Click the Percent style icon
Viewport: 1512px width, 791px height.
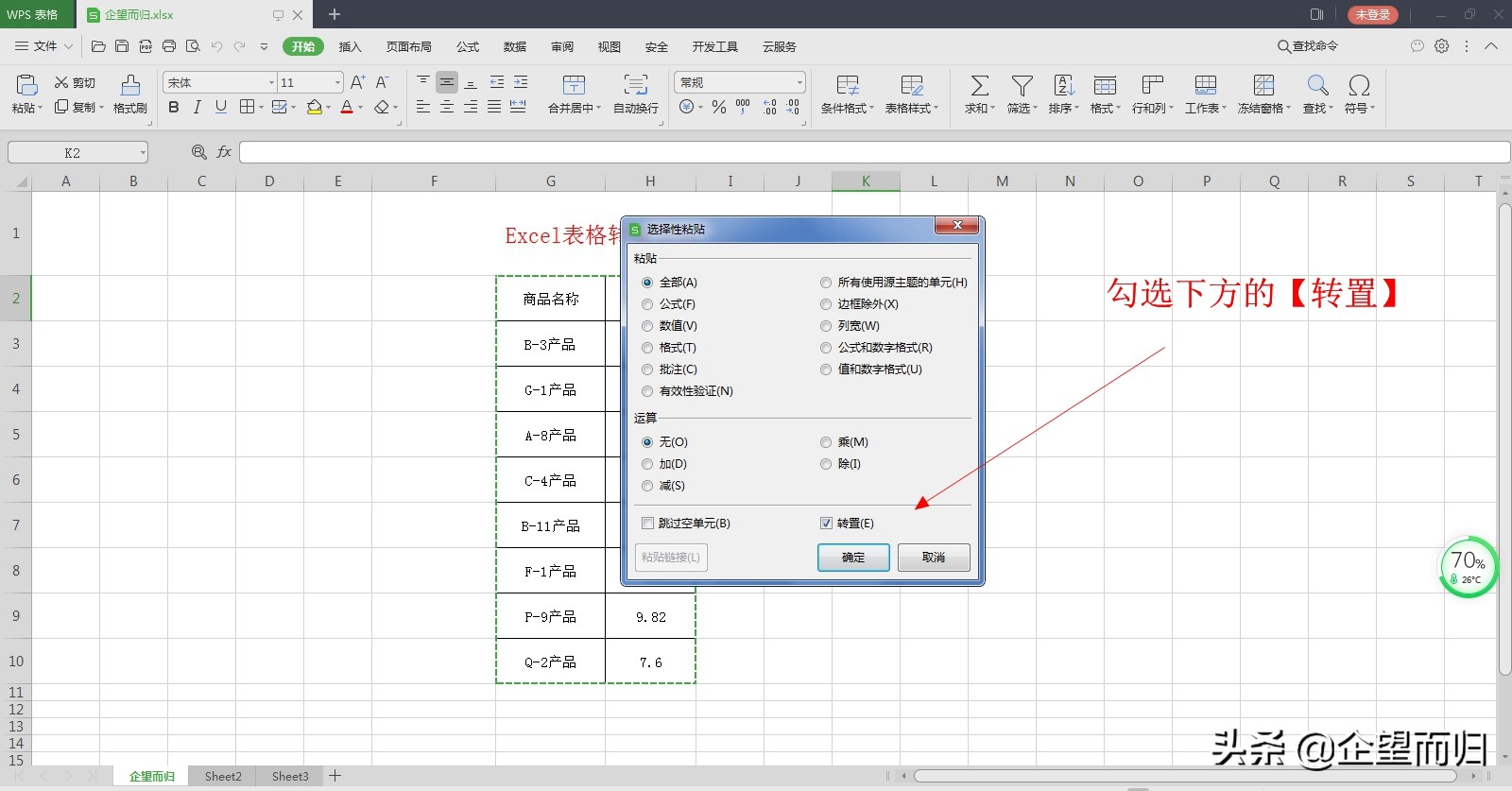coord(719,108)
